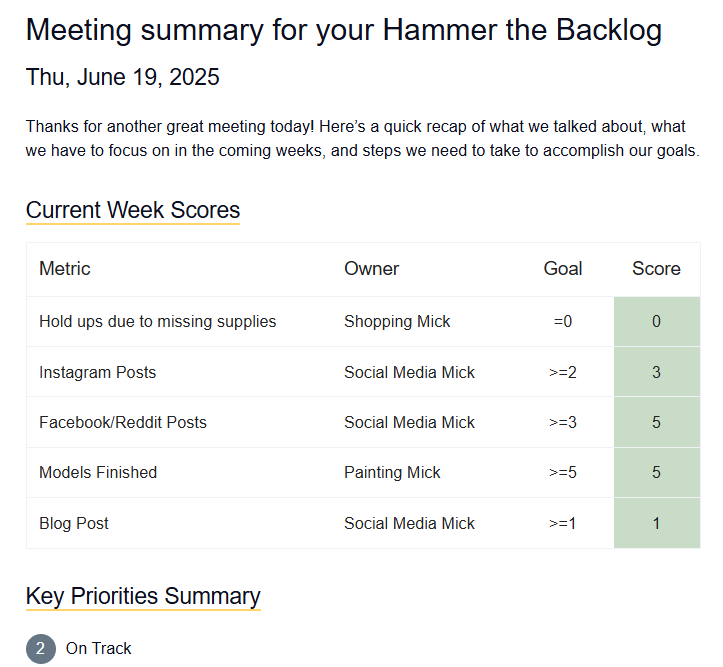Select the "On Track" status label

(98, 648)
